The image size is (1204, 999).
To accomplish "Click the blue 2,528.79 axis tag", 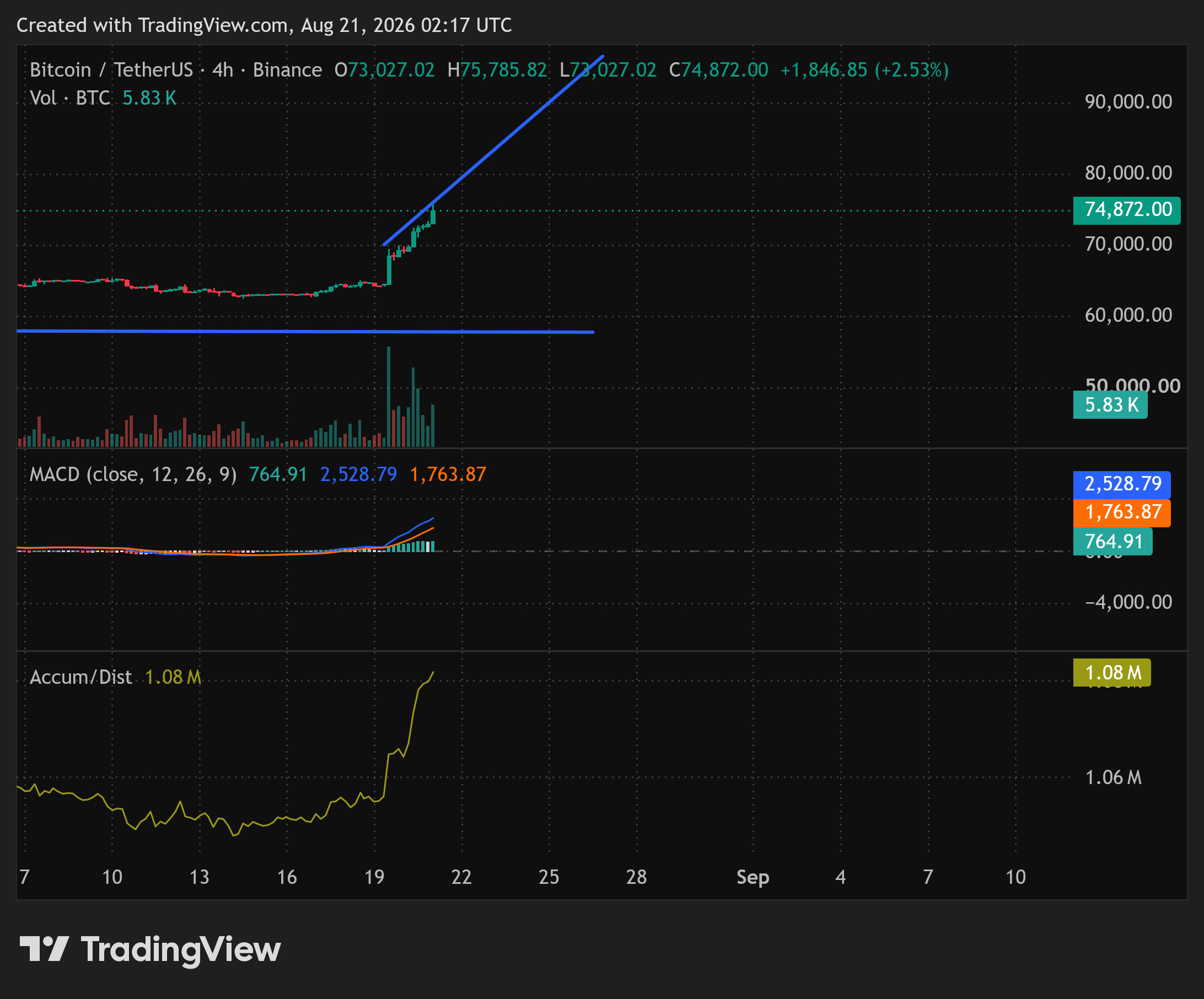I will (1122, 484).
